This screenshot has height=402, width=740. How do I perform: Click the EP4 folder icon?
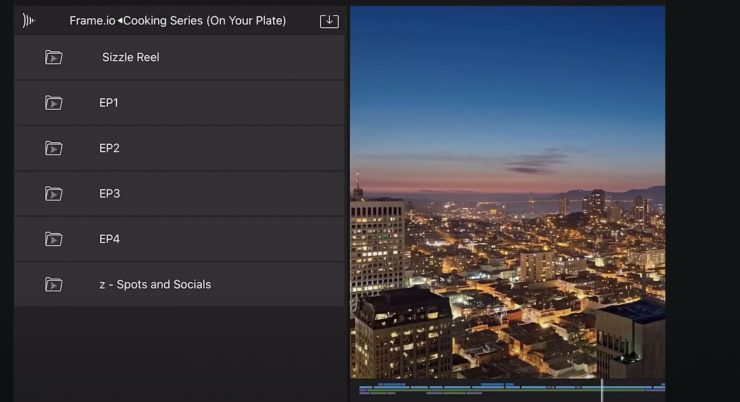click(x=54, y=239)
